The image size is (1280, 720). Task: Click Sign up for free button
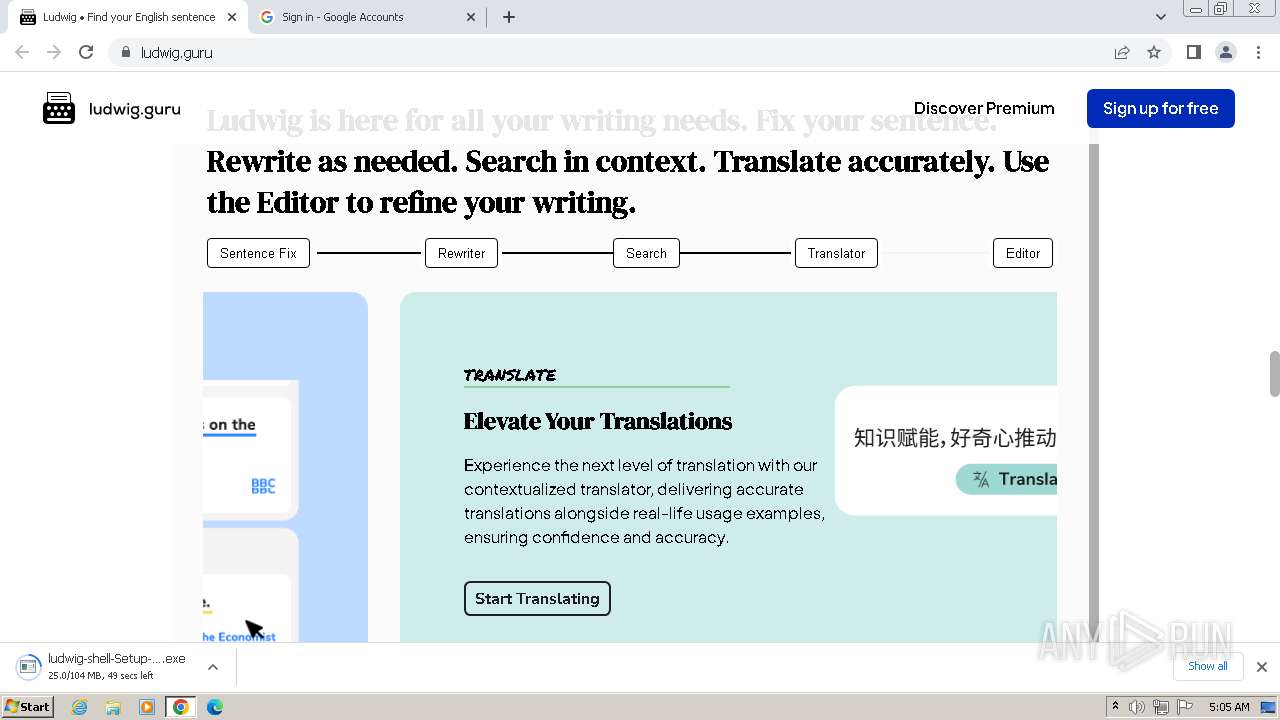click(1161, 108)
